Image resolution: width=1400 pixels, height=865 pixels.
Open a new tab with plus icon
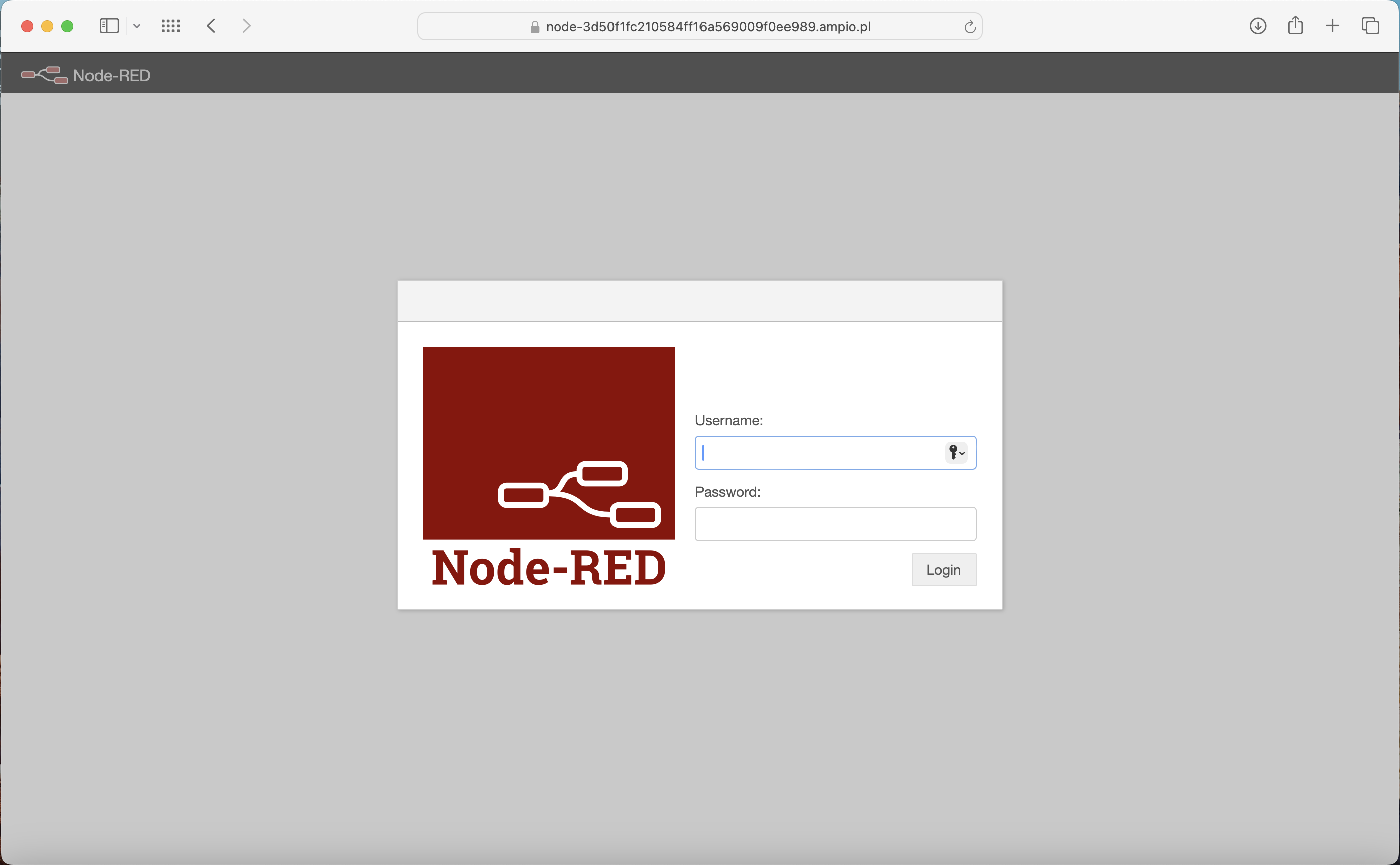(x=1332, y=26)
